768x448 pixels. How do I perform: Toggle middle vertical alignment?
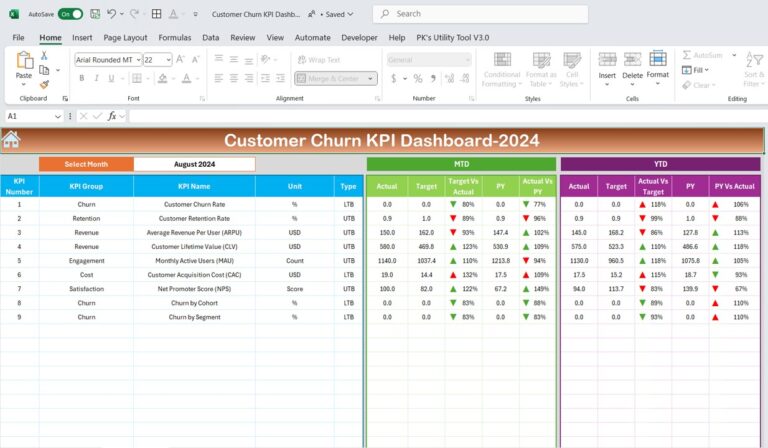point(234,60)
